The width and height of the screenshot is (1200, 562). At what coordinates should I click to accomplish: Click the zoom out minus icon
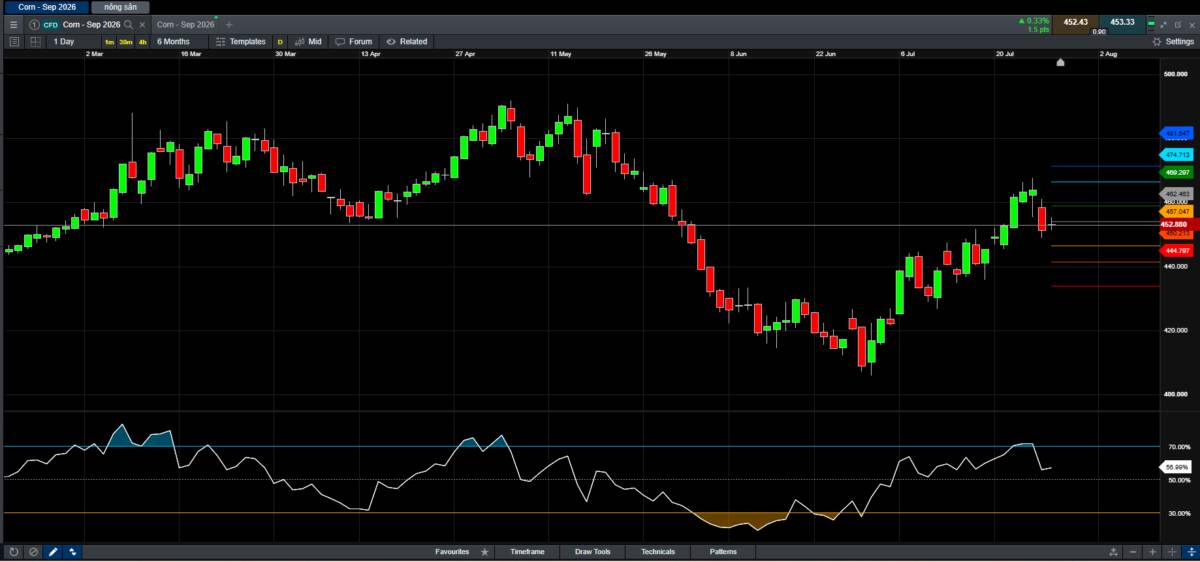1133,551
